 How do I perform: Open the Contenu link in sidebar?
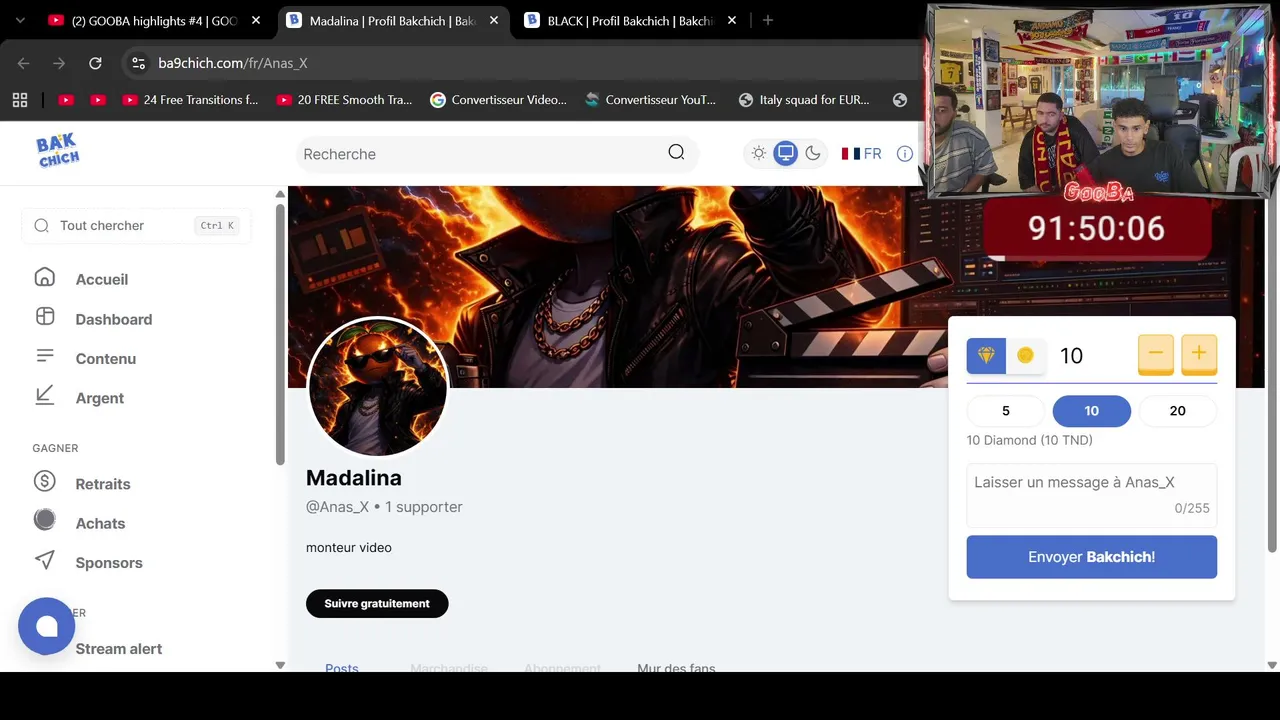[x=106, y=359]
